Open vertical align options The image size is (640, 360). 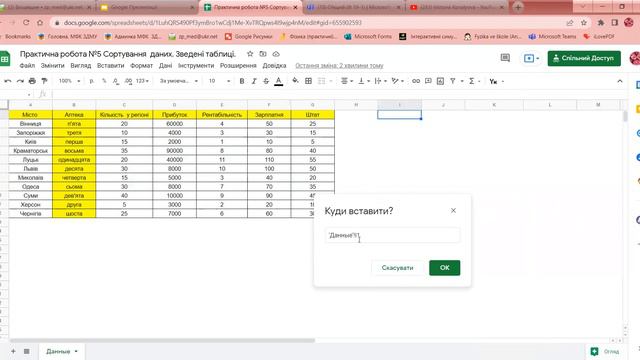364,81
